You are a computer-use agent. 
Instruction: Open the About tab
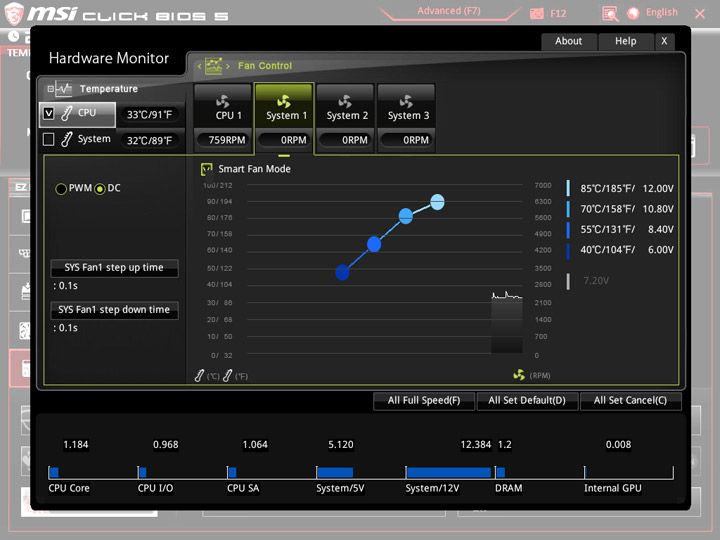coord(568,41)
